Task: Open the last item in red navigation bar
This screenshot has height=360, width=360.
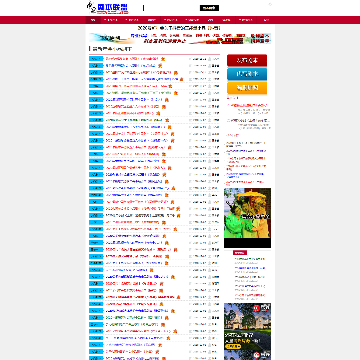Action: click(x=266, y=20)
